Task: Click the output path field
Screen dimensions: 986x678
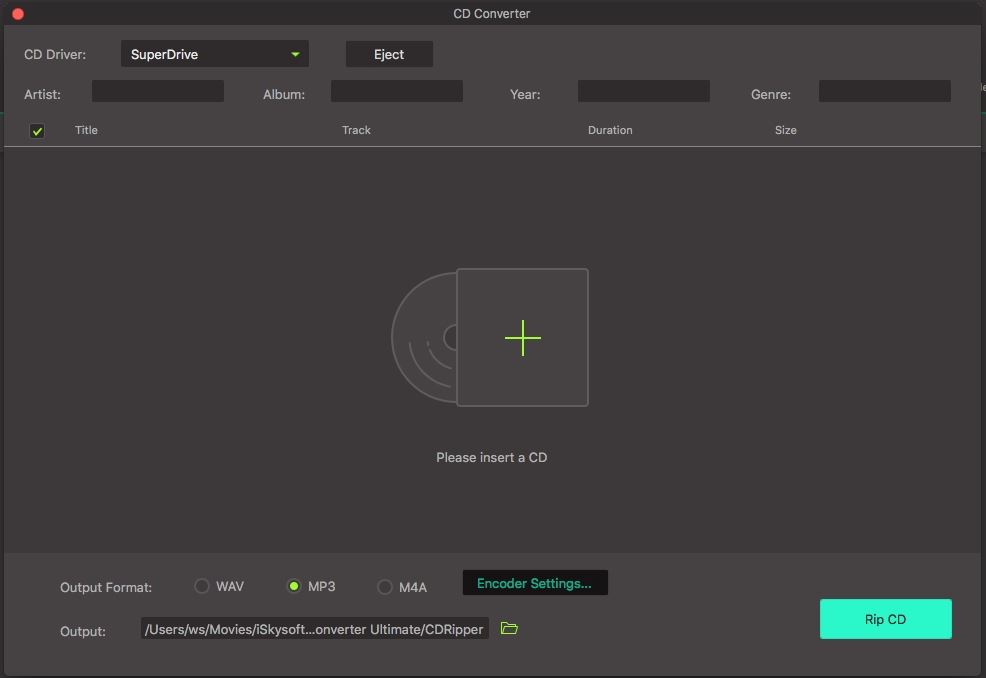Action: point(314,629)
